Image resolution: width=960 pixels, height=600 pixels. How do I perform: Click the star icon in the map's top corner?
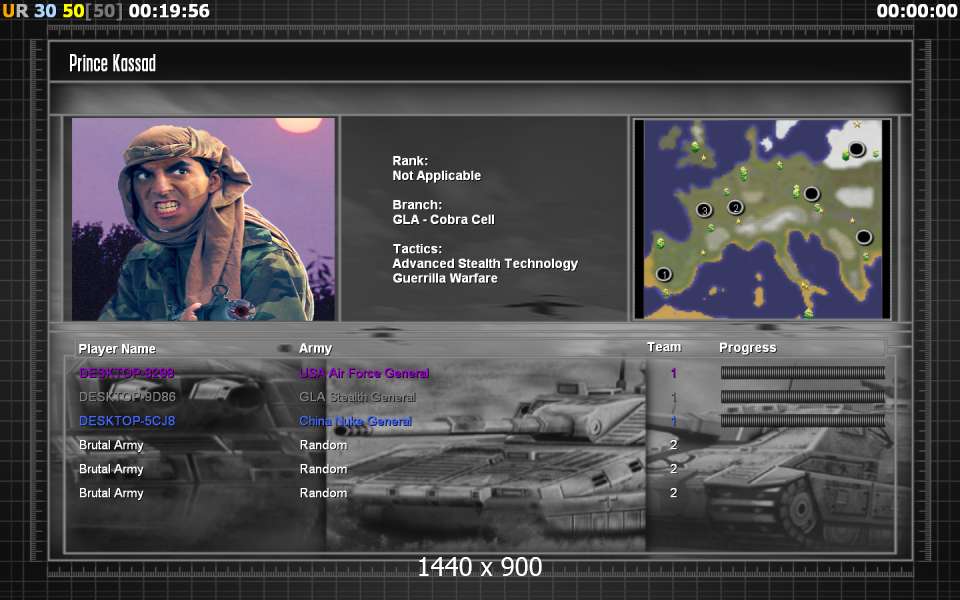(857, 125)
